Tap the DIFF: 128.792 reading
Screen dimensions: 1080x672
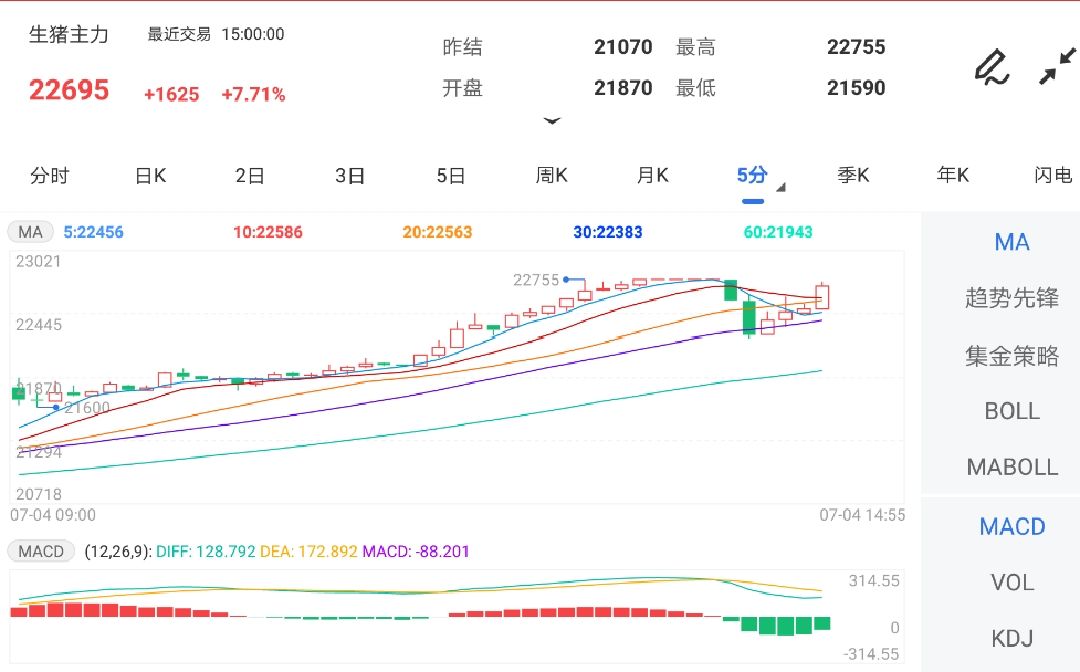pyautogui.click(x=206, y=552)
